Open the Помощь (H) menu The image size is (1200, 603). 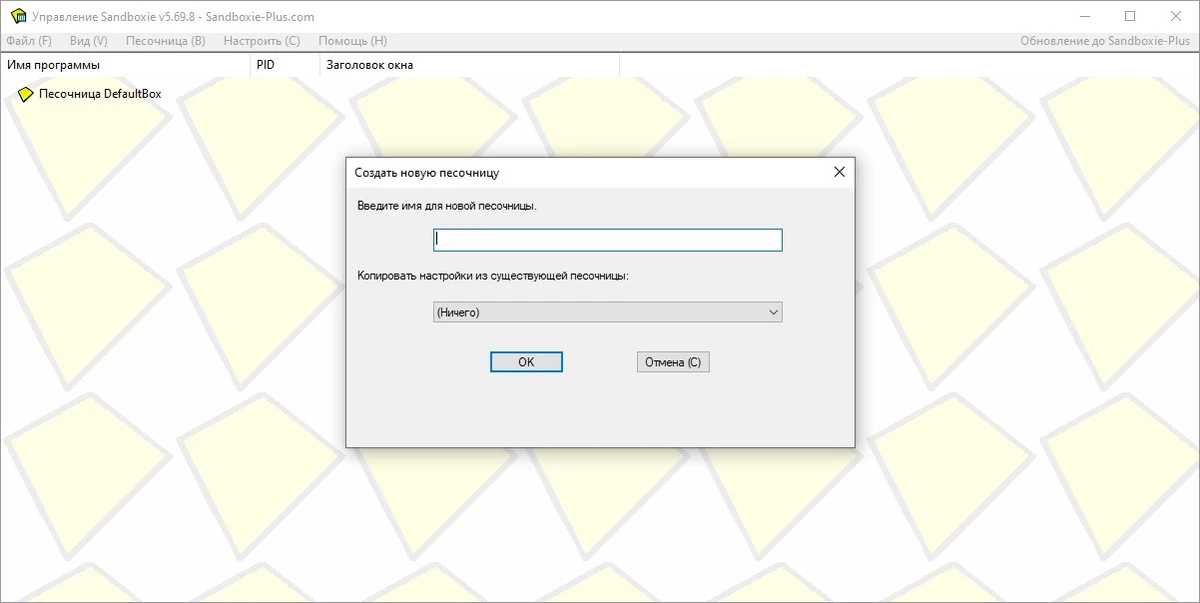(352, 41)
